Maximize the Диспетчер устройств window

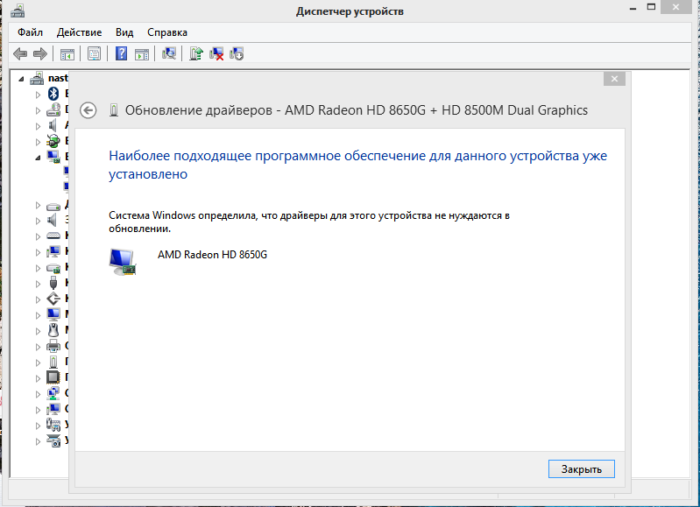(x=651, y=7)
